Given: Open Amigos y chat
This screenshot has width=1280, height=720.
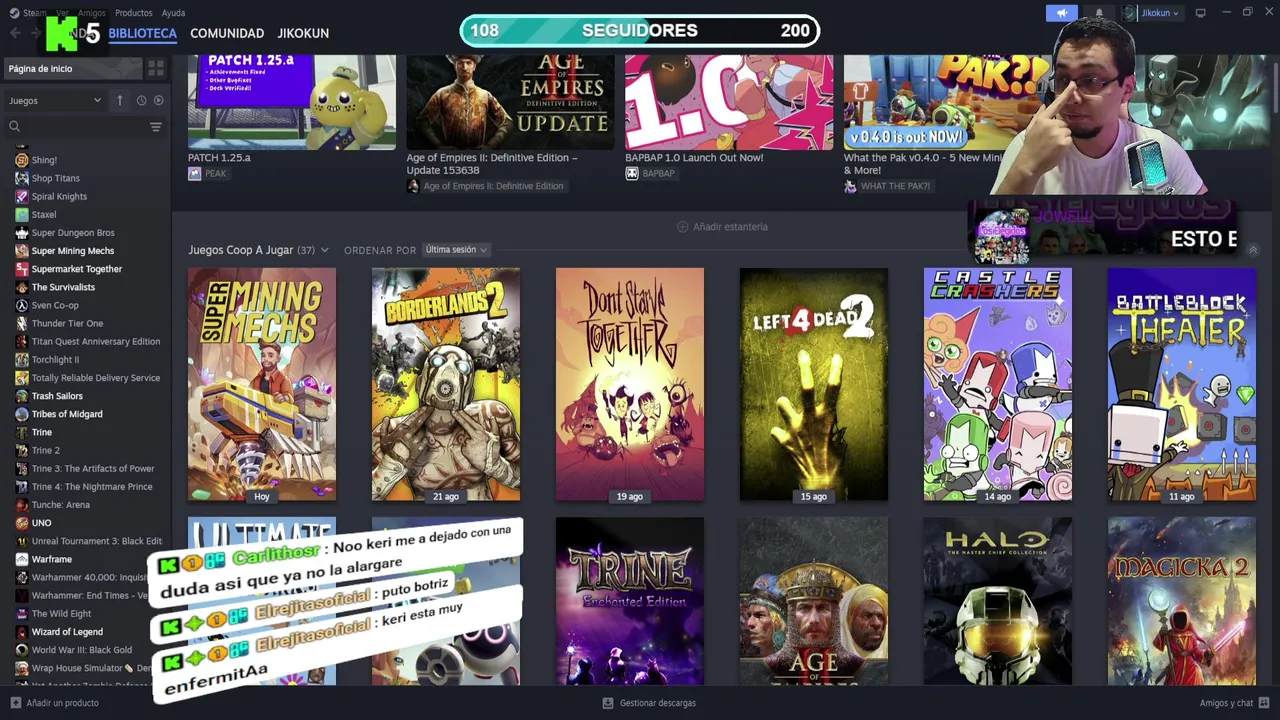Looking at the screenshot, I should pyautogui.click(x=1234, y=703).
